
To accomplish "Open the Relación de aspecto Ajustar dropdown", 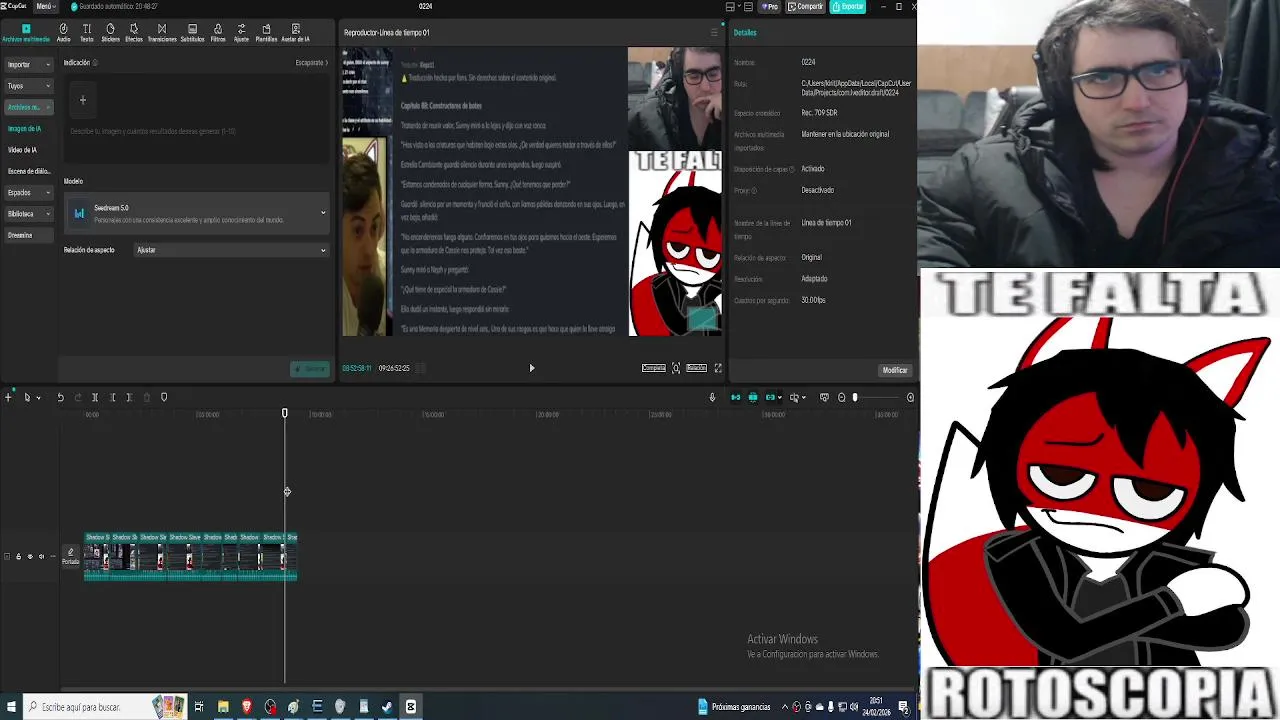I will point(231,250).
